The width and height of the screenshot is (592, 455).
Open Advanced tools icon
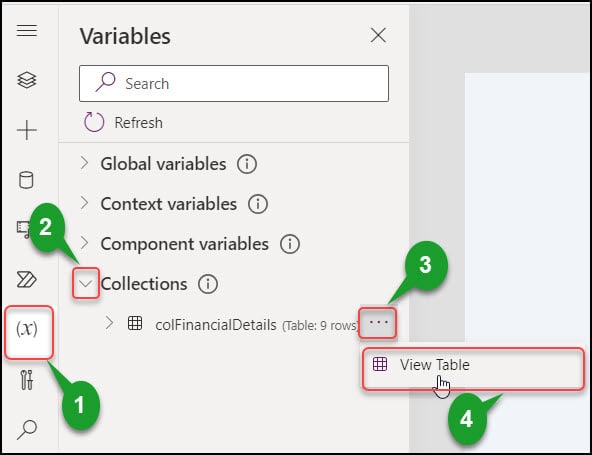point(27,379)
